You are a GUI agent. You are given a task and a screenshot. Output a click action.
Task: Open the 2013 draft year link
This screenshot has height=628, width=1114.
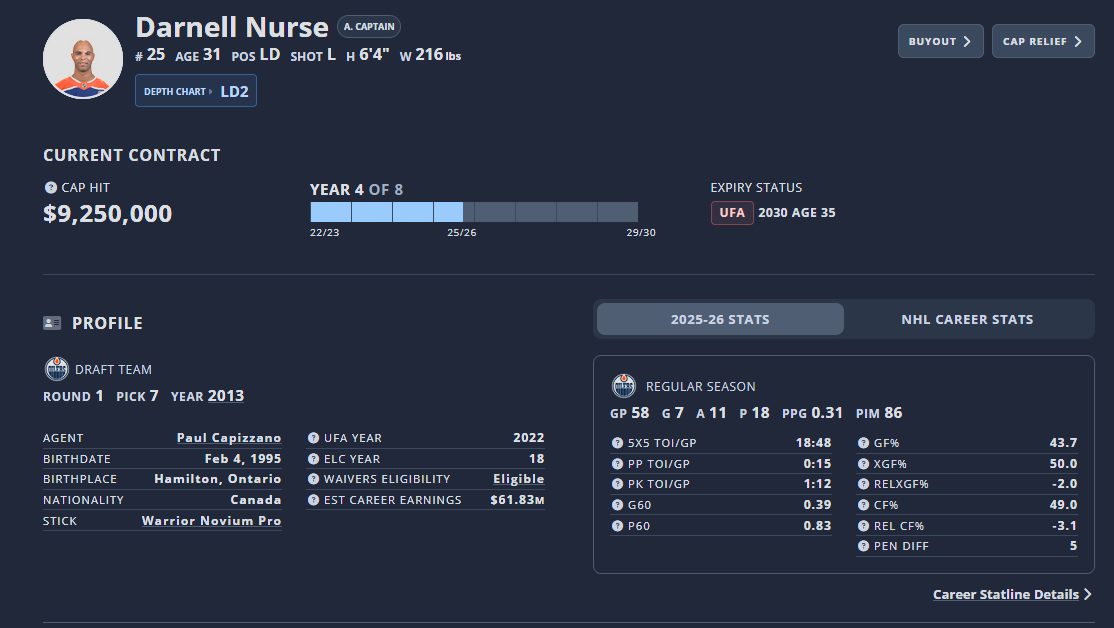click(225, 396)
